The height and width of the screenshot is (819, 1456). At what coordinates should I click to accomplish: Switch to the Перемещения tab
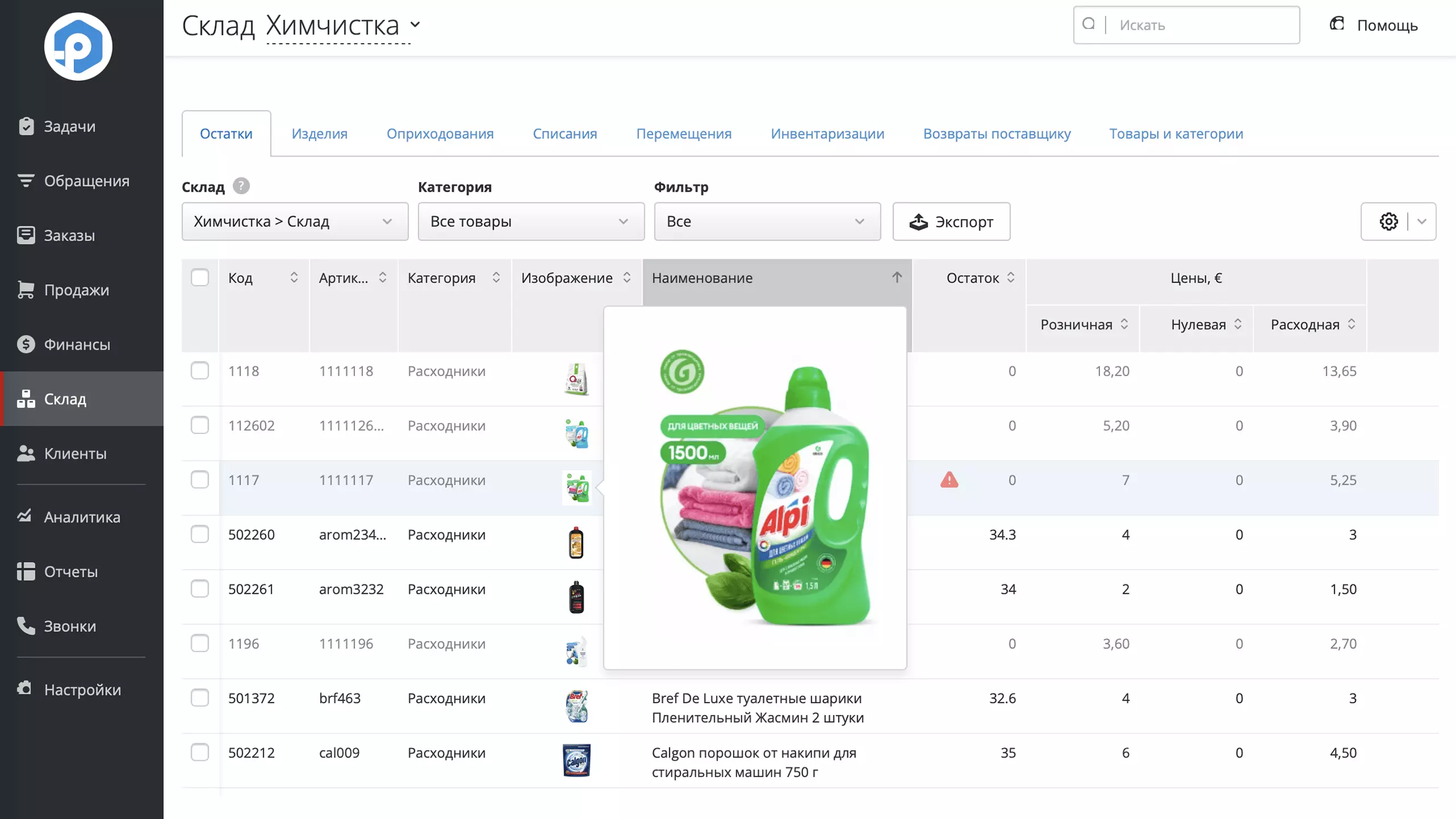tap(684, 134)
